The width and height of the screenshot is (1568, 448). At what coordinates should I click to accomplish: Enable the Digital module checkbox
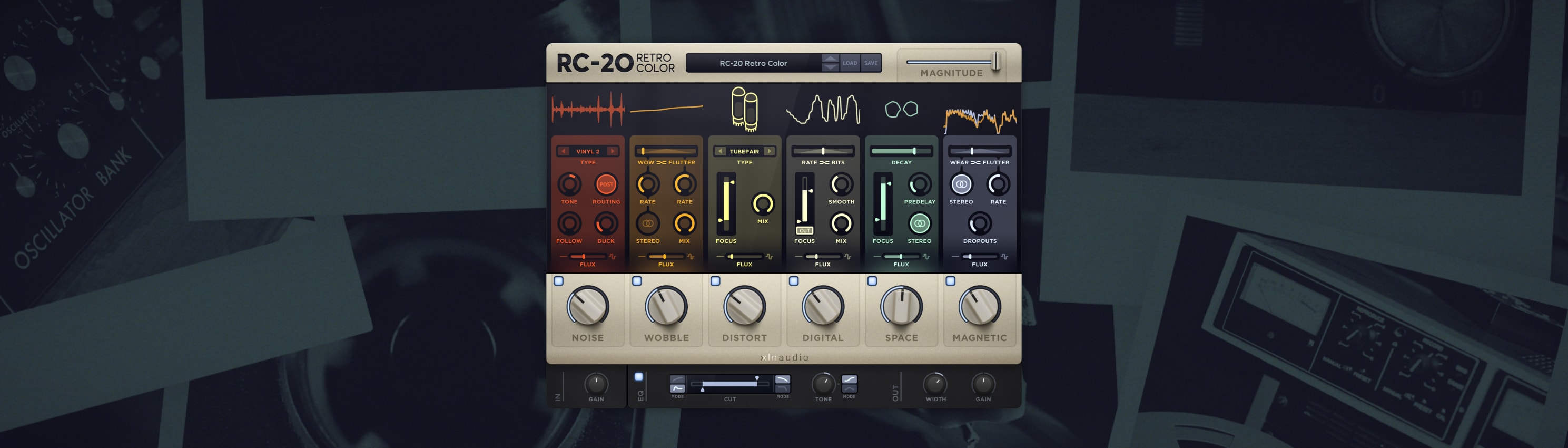click(794, 281)
